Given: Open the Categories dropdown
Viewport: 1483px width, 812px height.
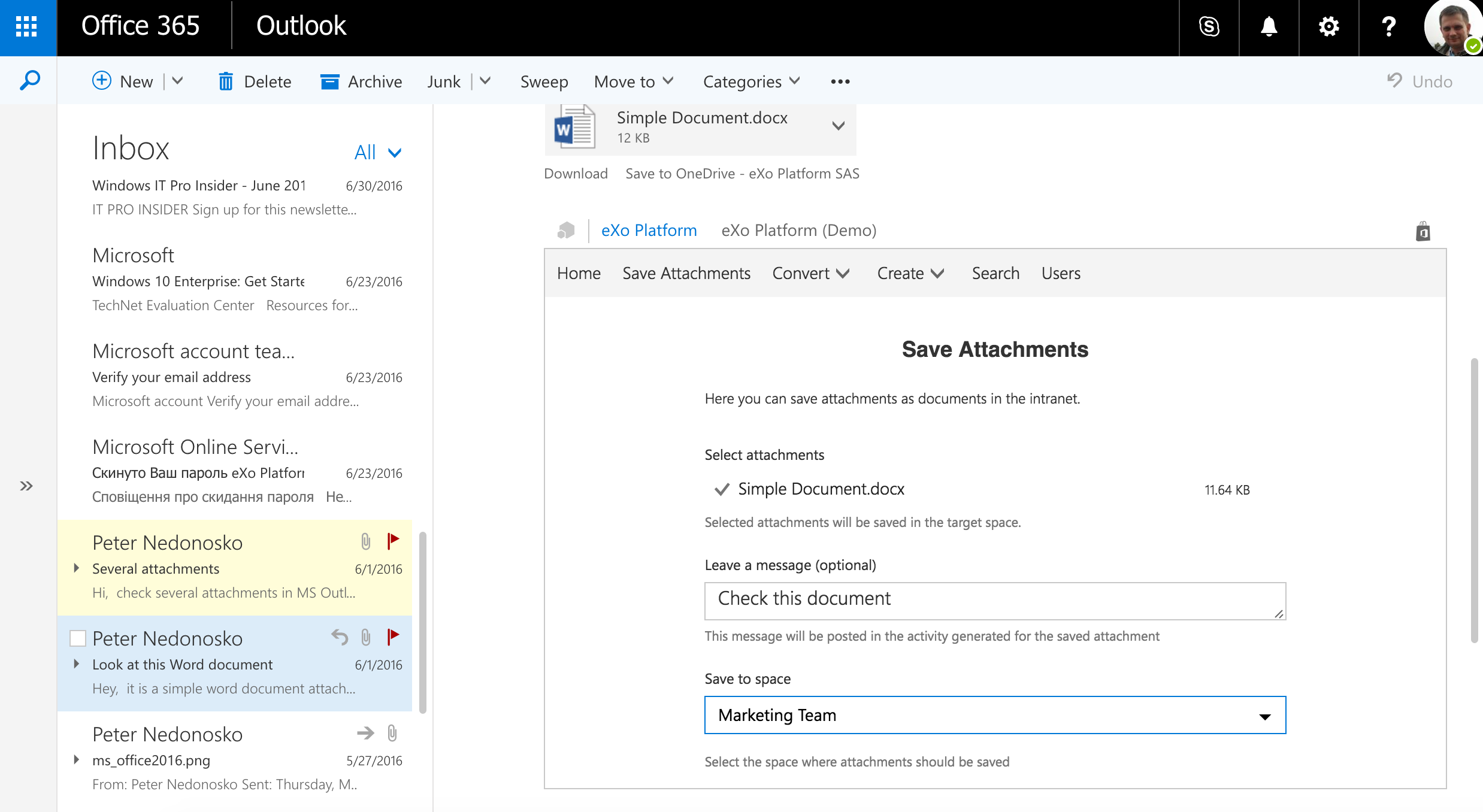Looking at the screenshot, I should tap(751, 81).
